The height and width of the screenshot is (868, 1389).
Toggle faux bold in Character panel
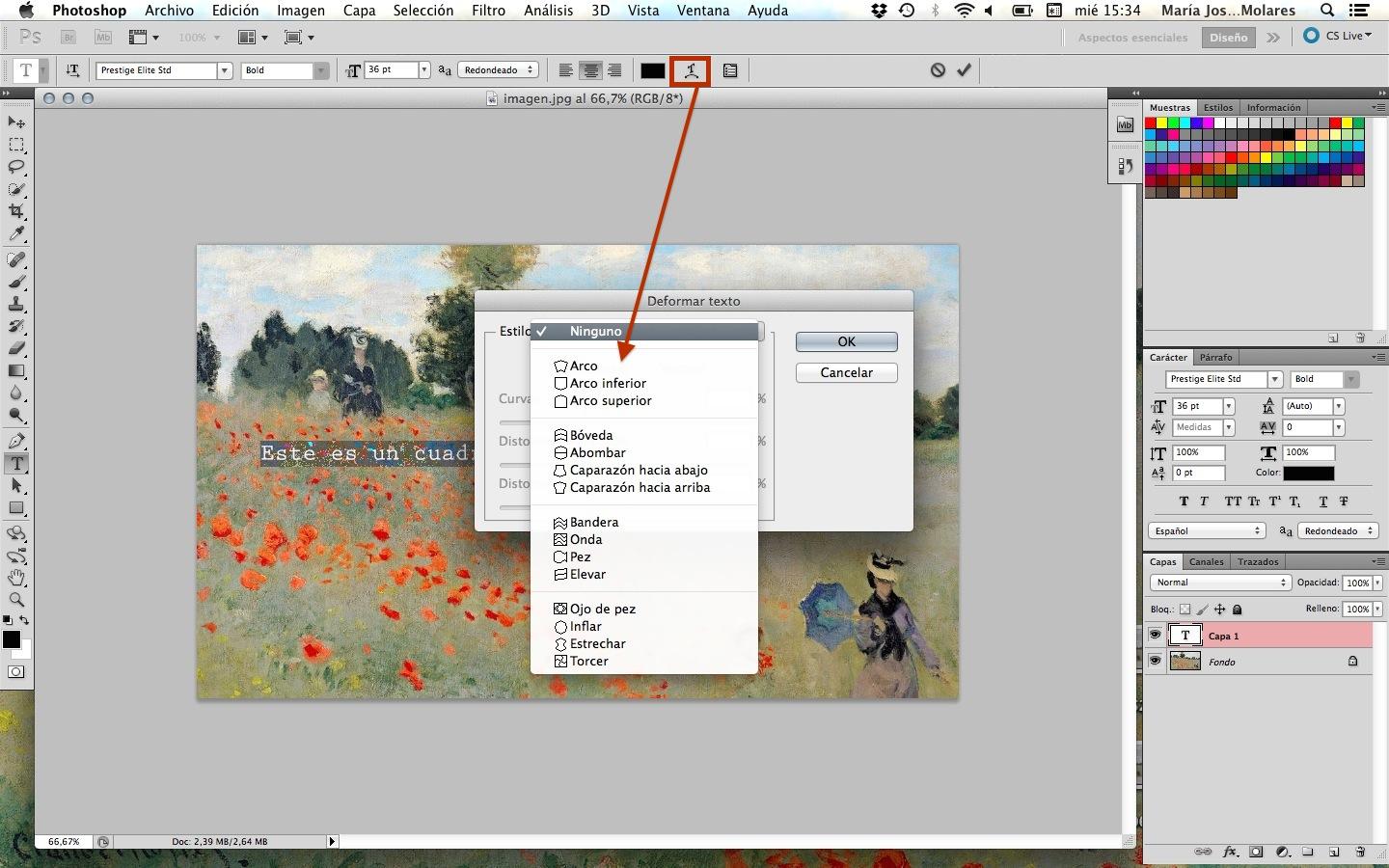pyautogui.click(x=1185, y=502)
